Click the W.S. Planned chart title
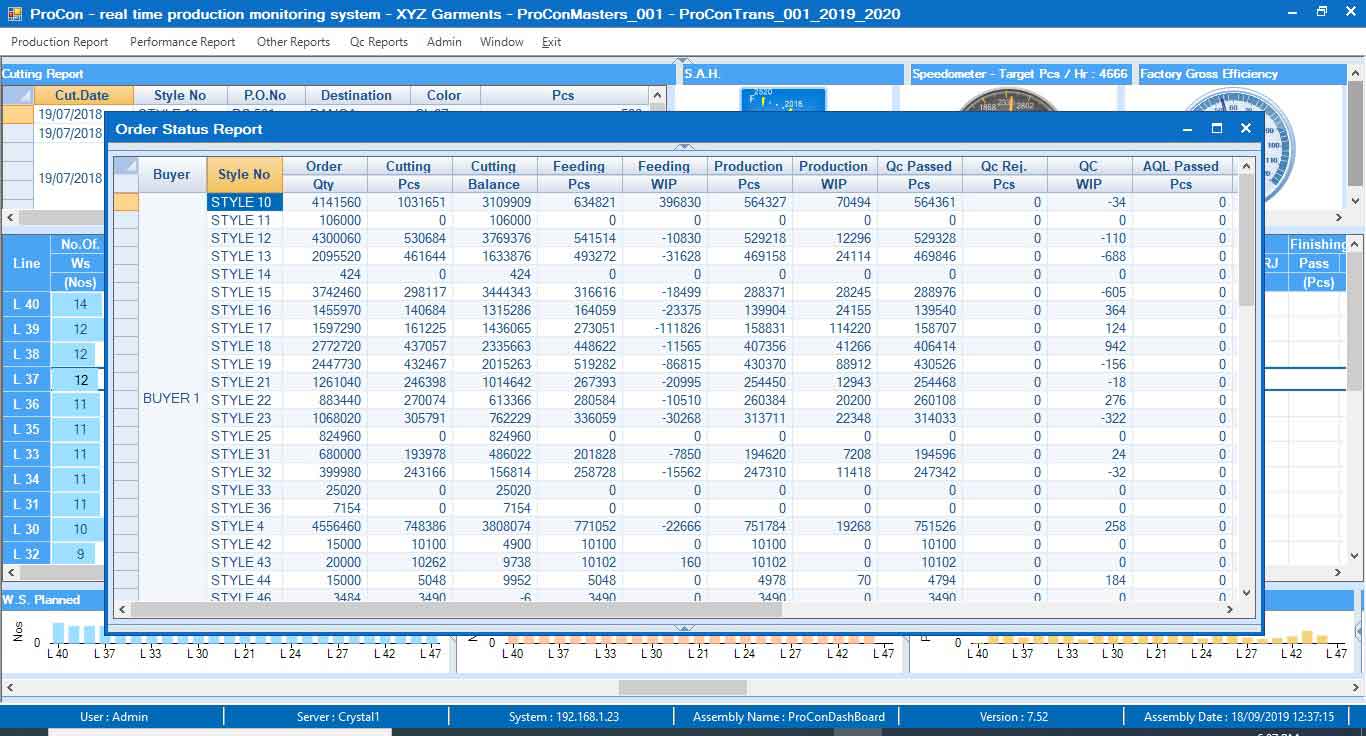Viewport: 1366px width, 736px height. coord(41,600)
